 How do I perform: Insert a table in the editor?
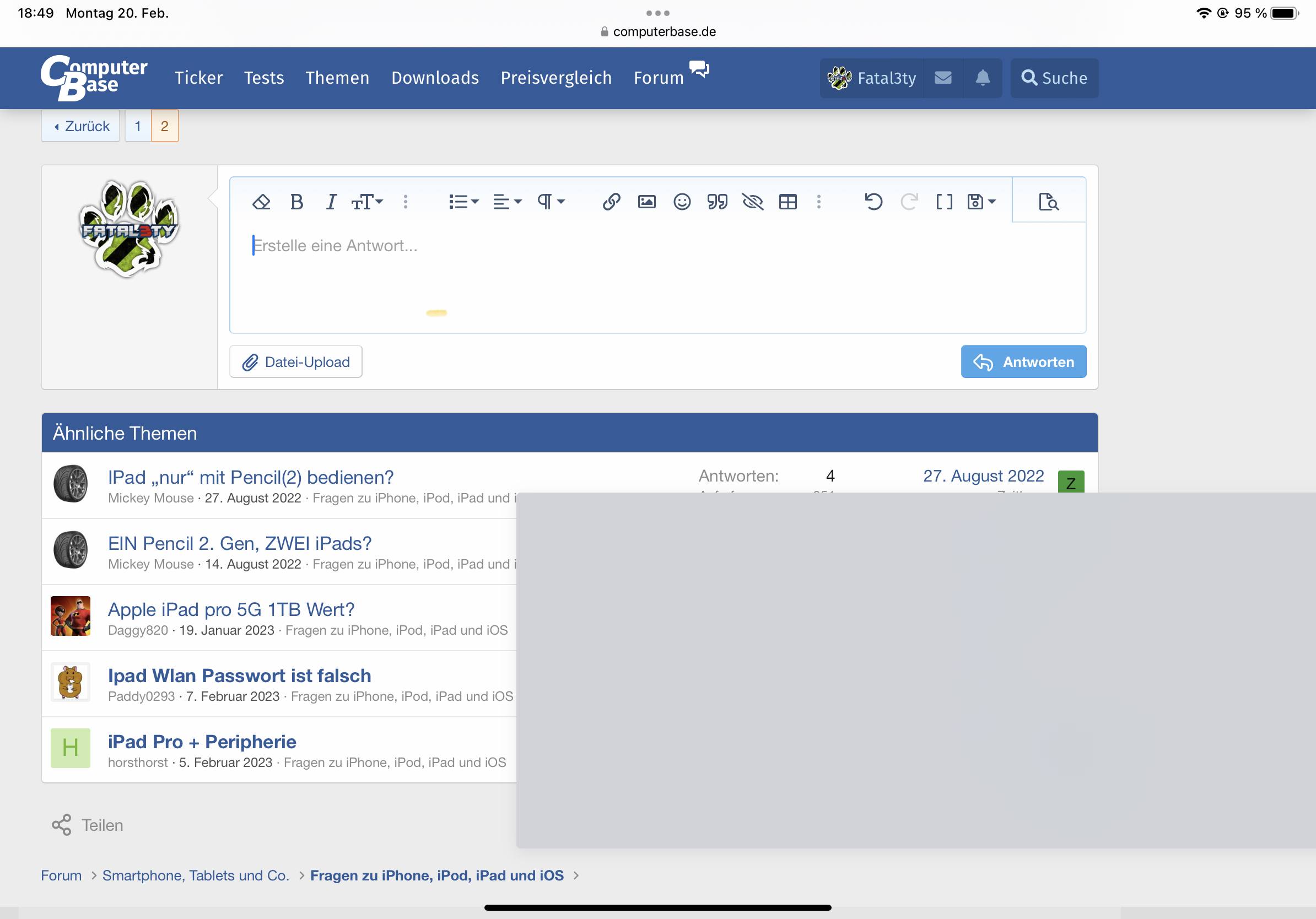[x=788, y=202]
